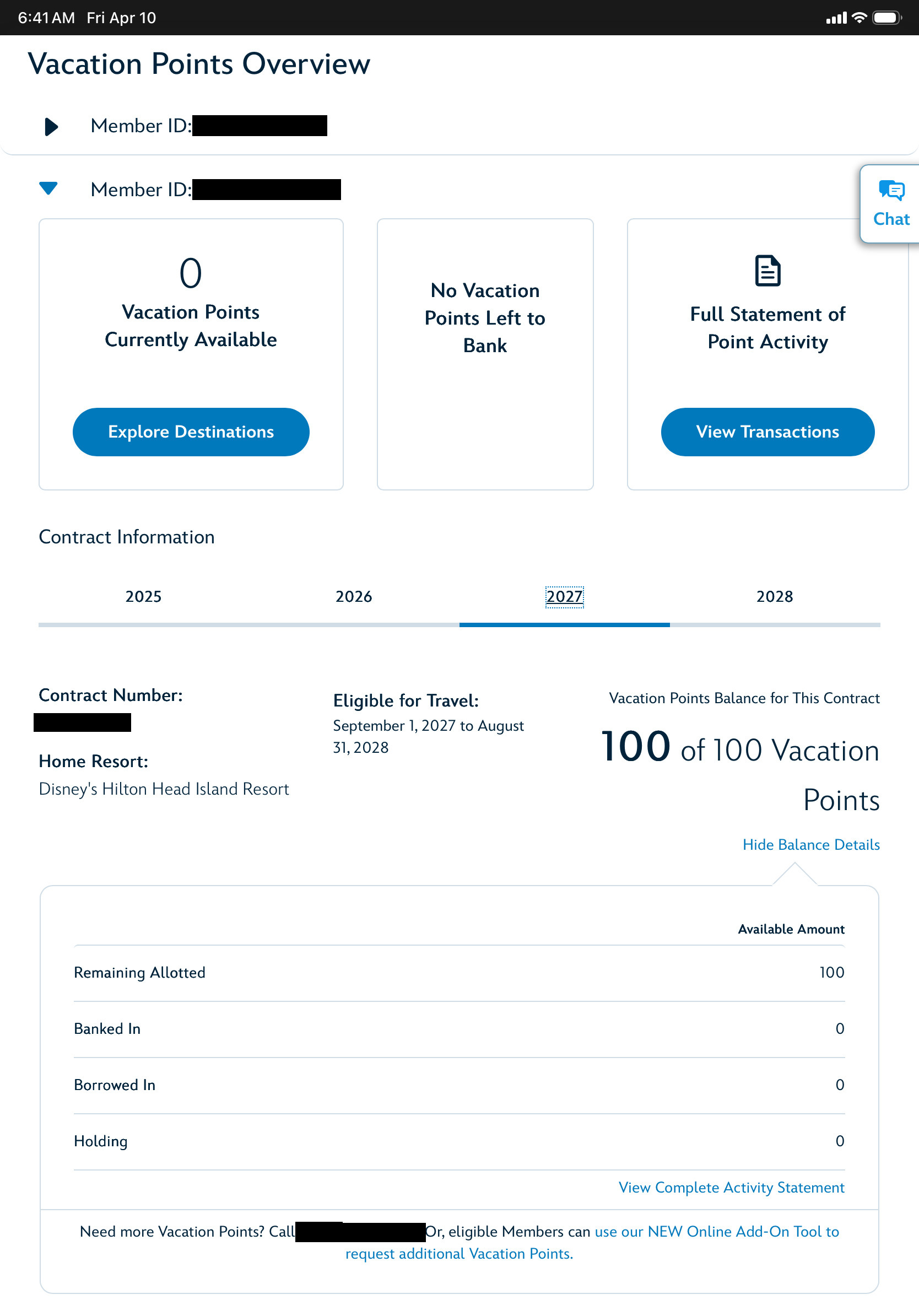
Task: Expand the first Member ID section
Action: (51, 127)
